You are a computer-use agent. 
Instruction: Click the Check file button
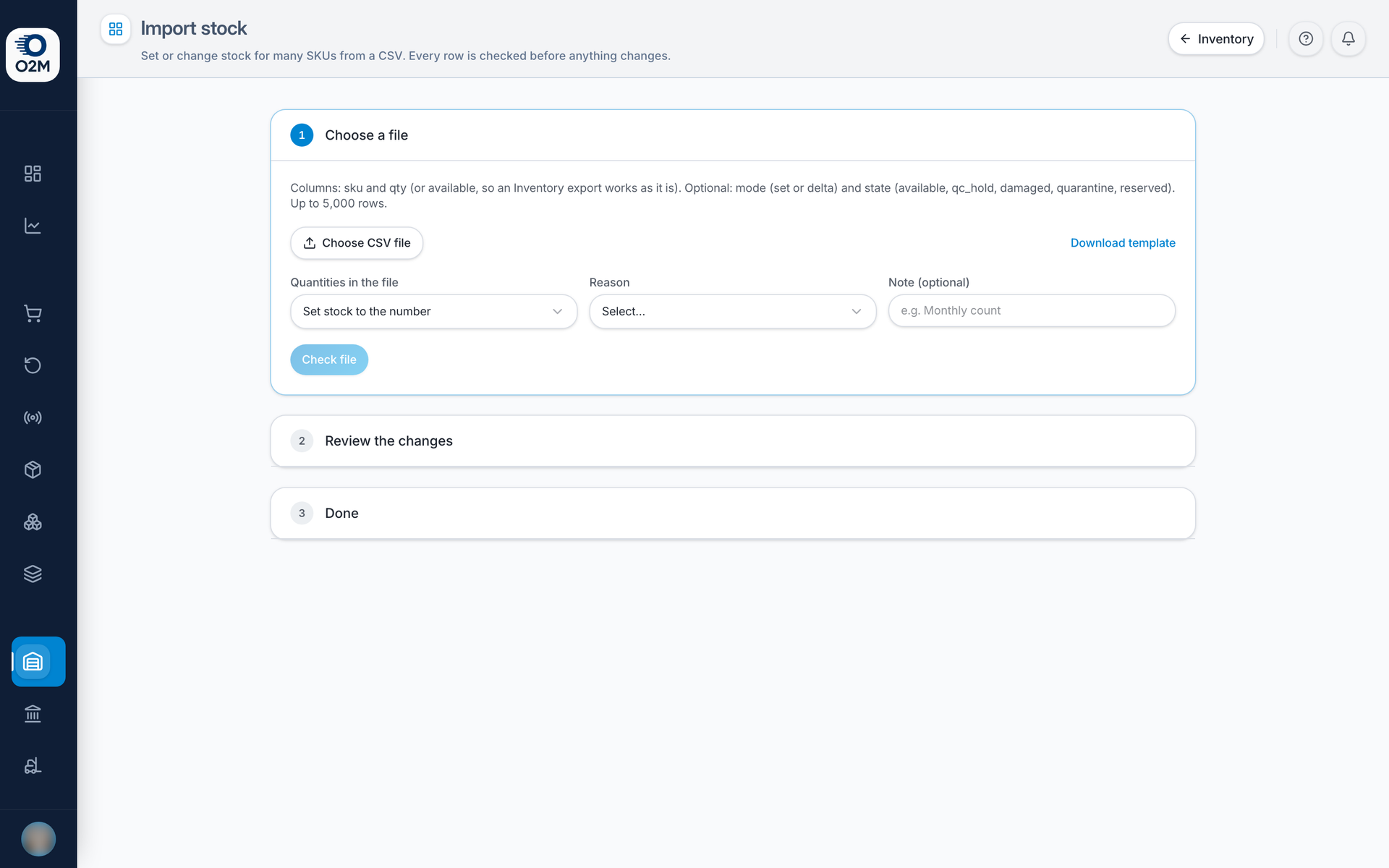click(x=329, y=359)
